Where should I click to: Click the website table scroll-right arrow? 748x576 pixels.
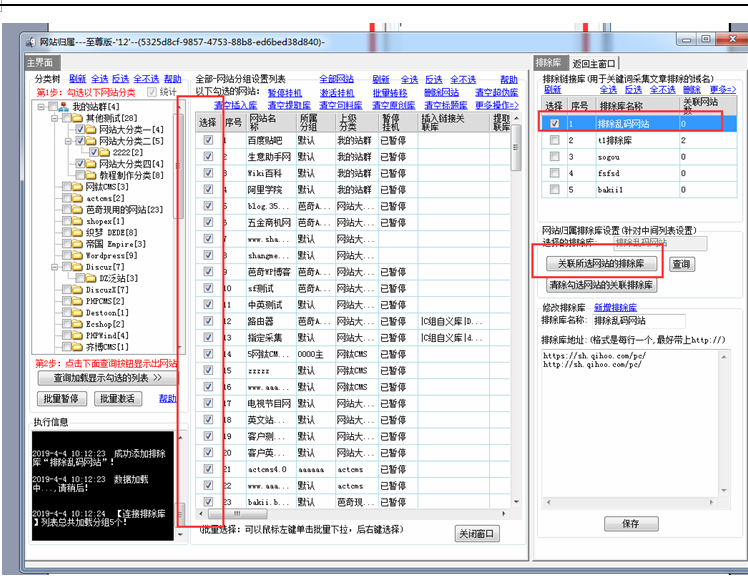[x=504, y=513]
